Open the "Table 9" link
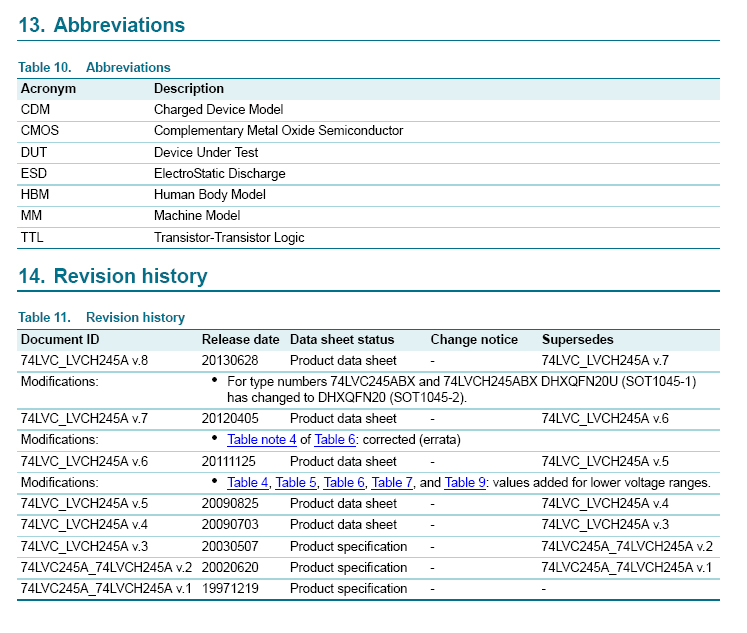The height and width of the screenshot is (633, 747). [465, 482]
